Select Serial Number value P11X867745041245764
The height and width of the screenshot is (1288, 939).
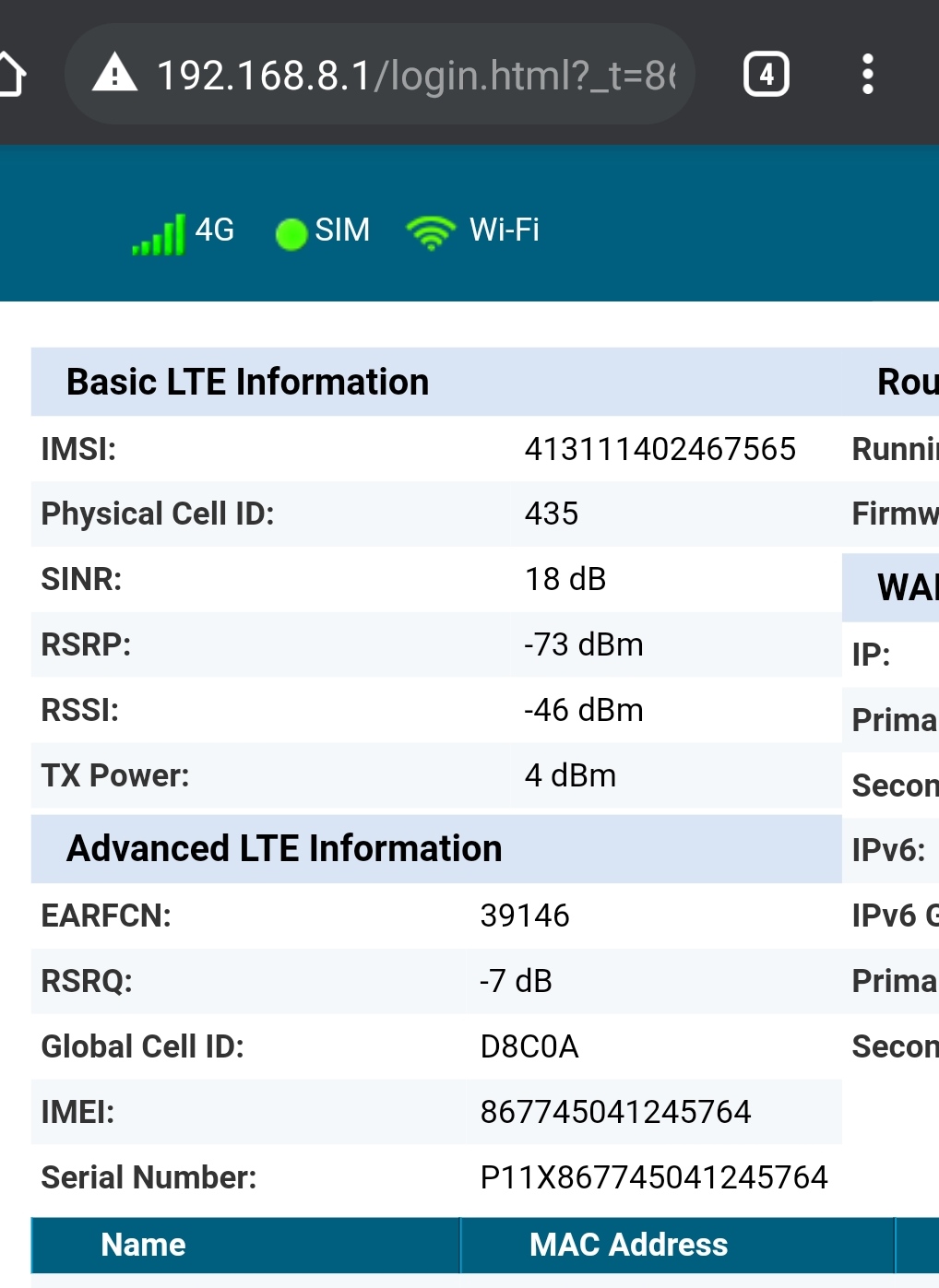coord(654,1177)
